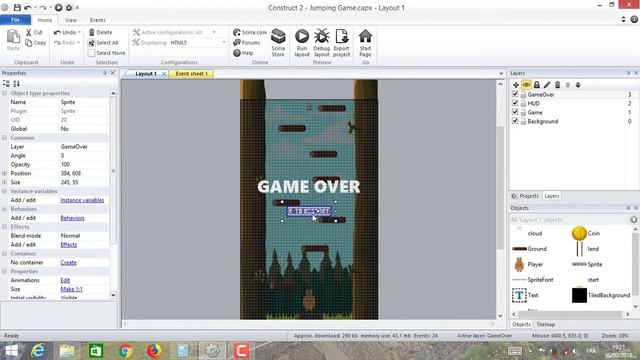Go to Start Page house icon

click(x=365, y=36)
